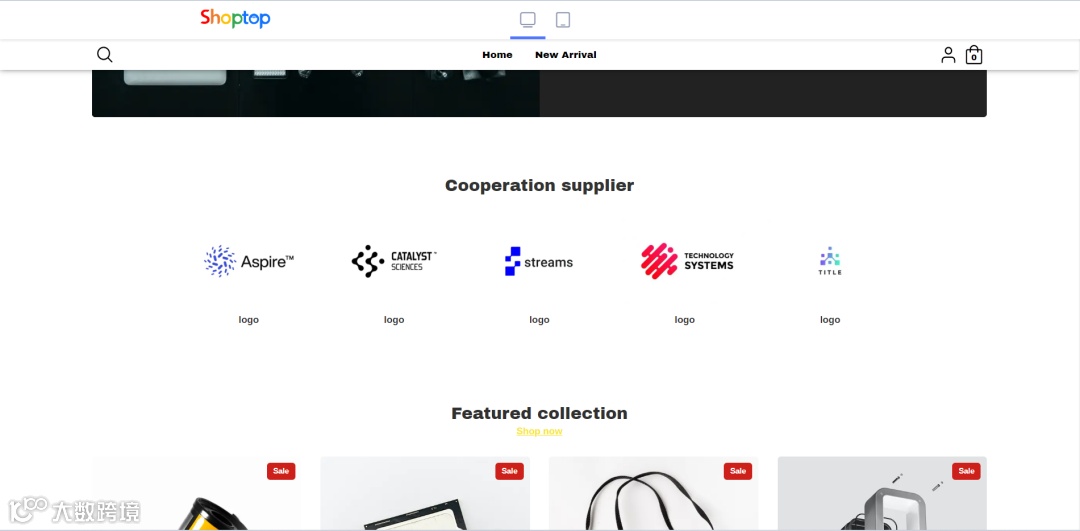The width and height of the screenshot is (1080, 531).
Task: Open the user account icon
Action: tap(948, 55)
